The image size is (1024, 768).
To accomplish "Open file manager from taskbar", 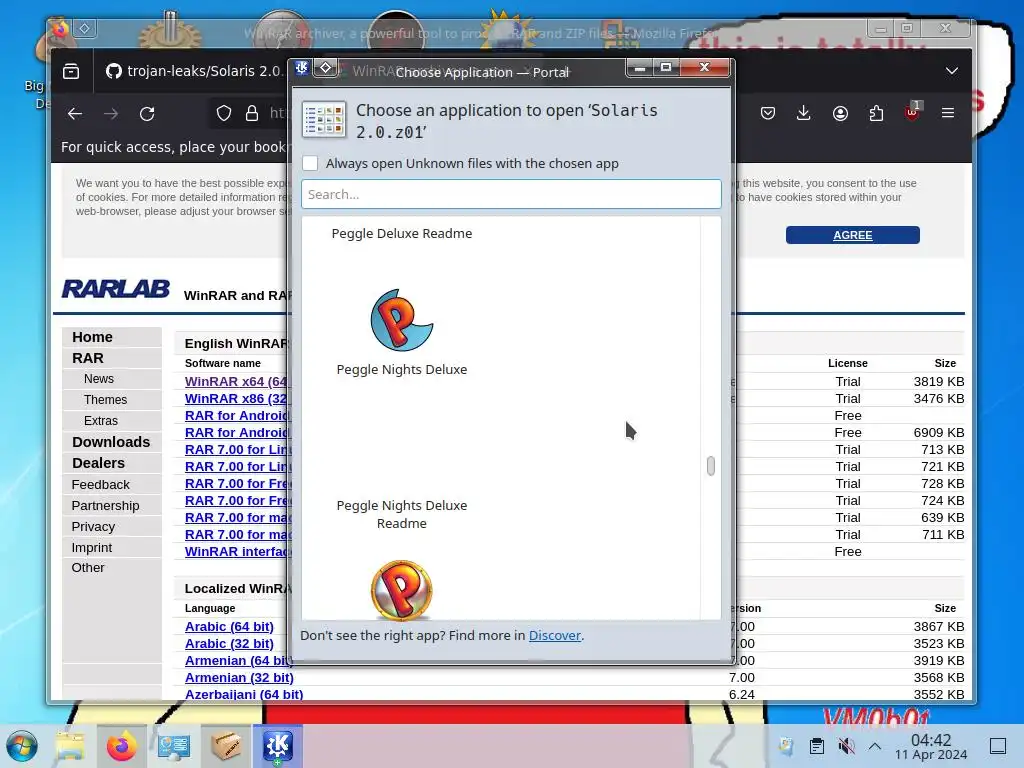I will click(70, 746).
